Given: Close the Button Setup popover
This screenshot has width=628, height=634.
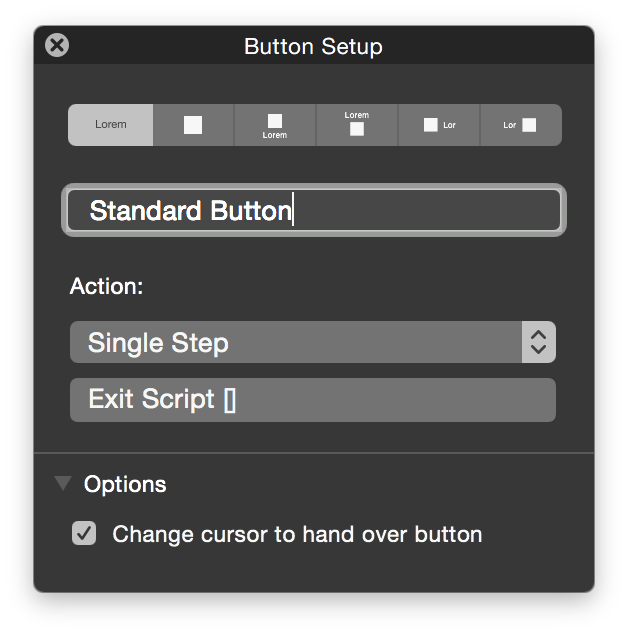Looking at the screenshot, I should click(x=57, y=45).
